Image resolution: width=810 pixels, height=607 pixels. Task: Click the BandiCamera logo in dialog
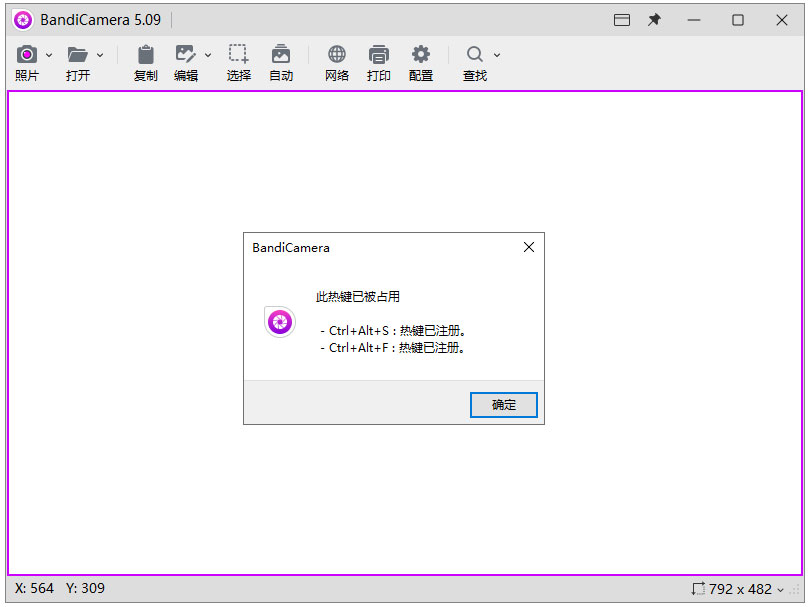pyautogui.click(x=280, y=322)
